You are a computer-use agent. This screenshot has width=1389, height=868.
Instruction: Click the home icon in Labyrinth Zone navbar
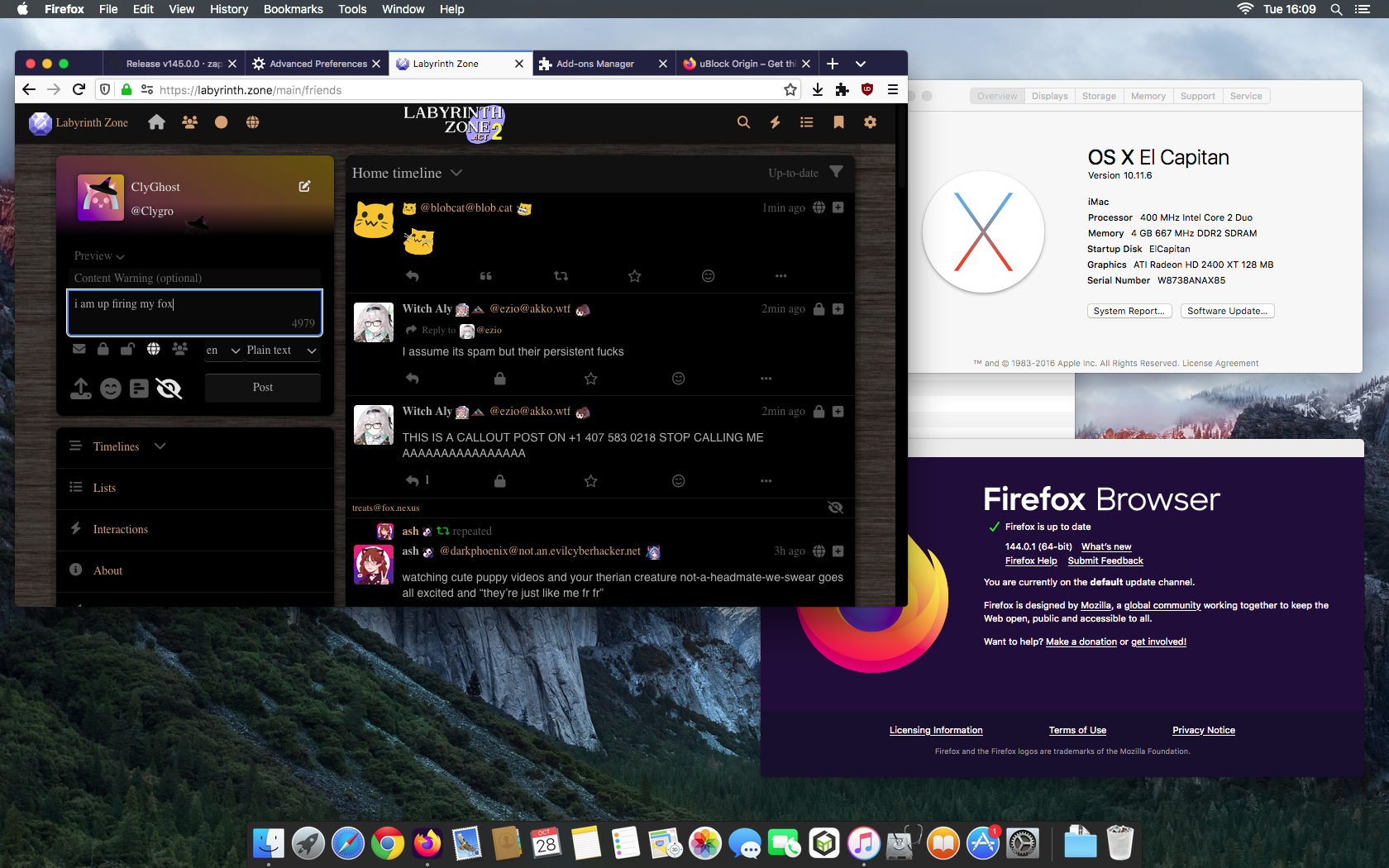(156, 122)
